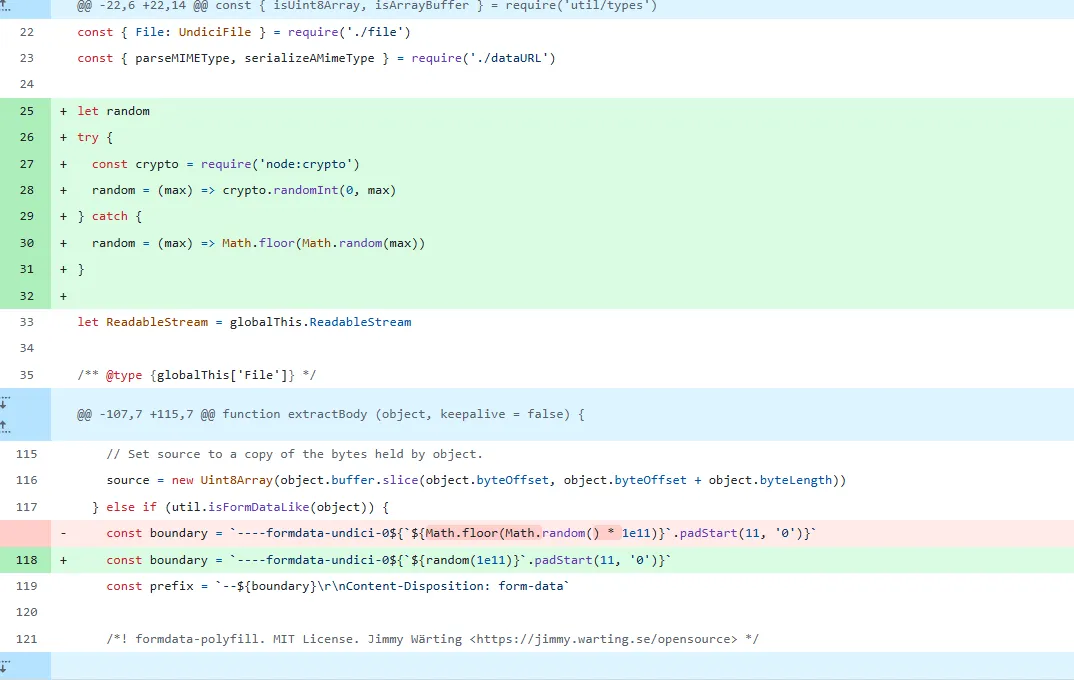Click expand-down arrow before the extractBody hunk
This screenshot has height=680, width=1074.
pyautogui.click(x=6, y=402)
